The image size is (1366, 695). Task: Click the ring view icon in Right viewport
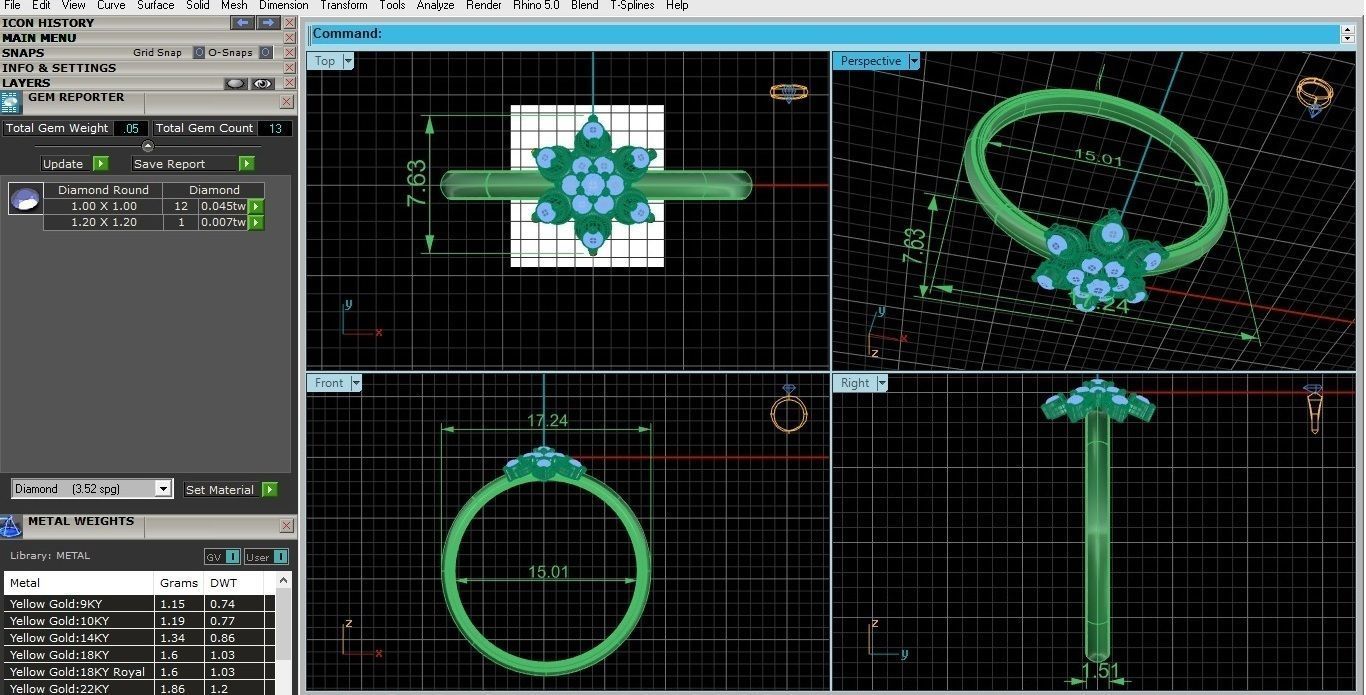pyautogui.click(x=1314, y=408)
